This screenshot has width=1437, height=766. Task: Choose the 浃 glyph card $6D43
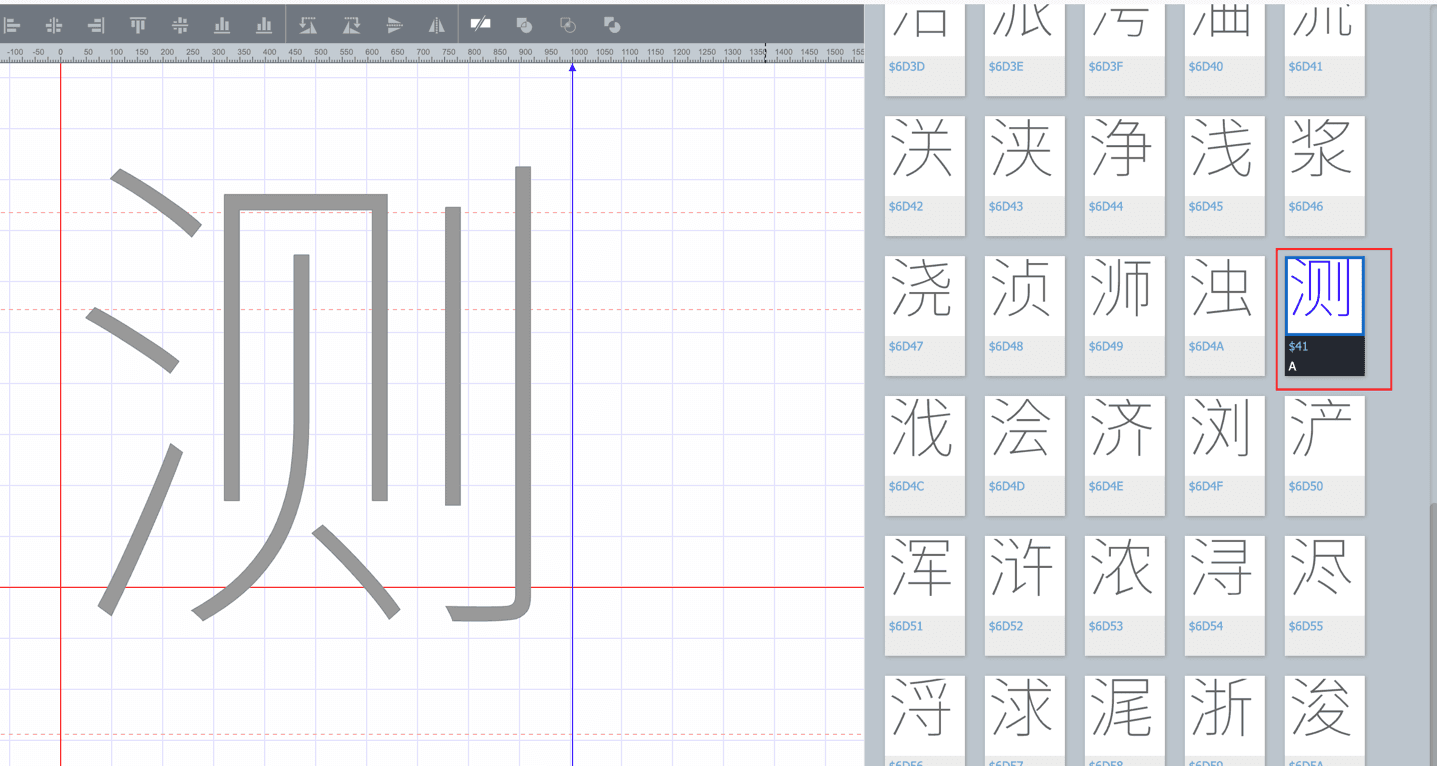pyautogui.click(x=1025, y=176)
